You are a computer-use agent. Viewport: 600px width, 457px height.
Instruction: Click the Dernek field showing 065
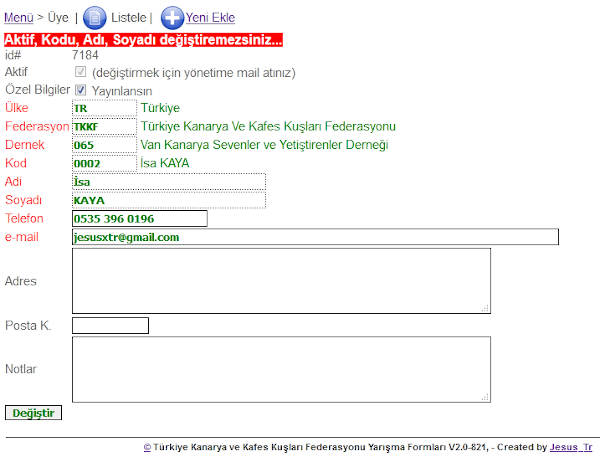click(104, 145)
